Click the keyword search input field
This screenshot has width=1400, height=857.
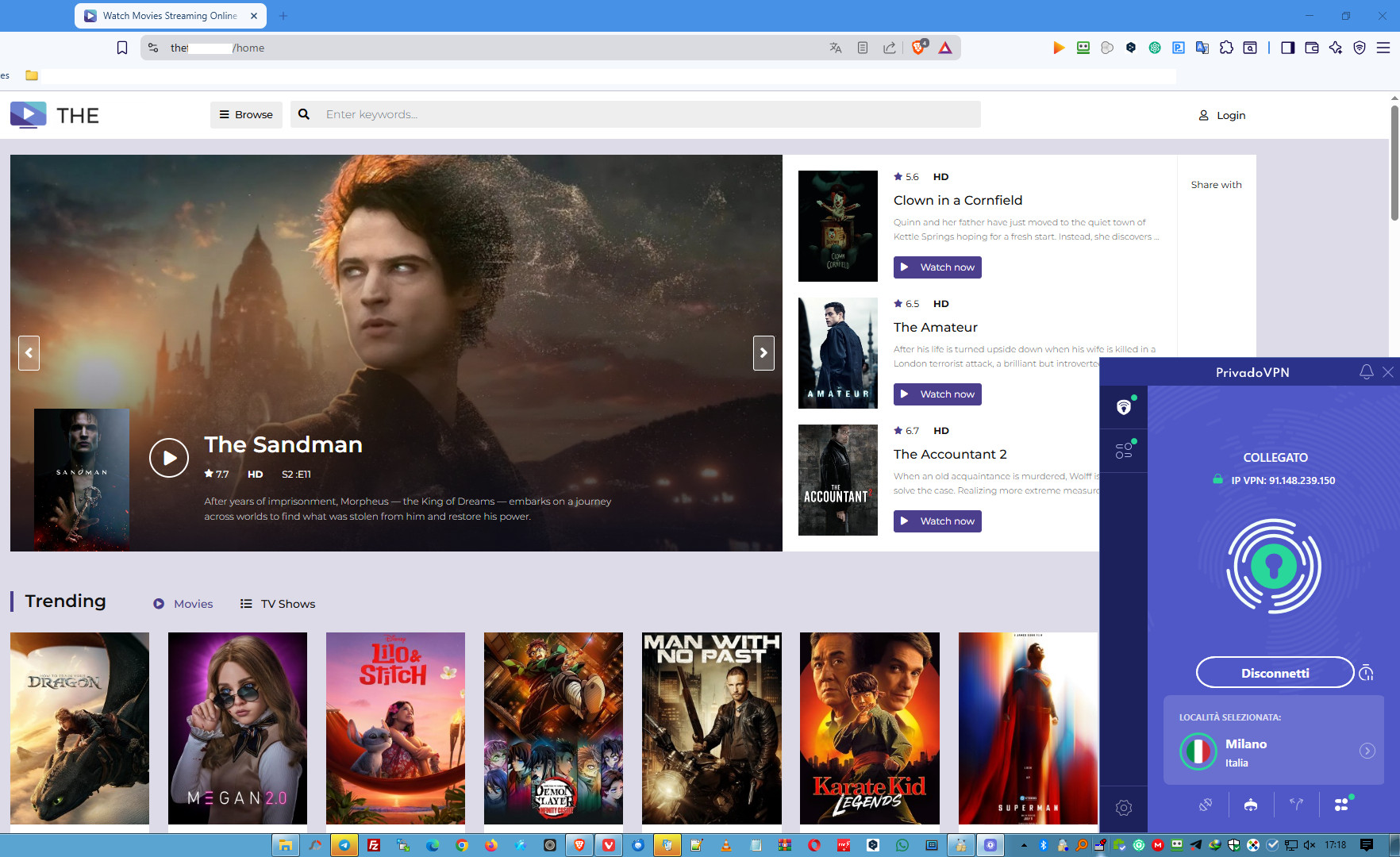(649, 114)
